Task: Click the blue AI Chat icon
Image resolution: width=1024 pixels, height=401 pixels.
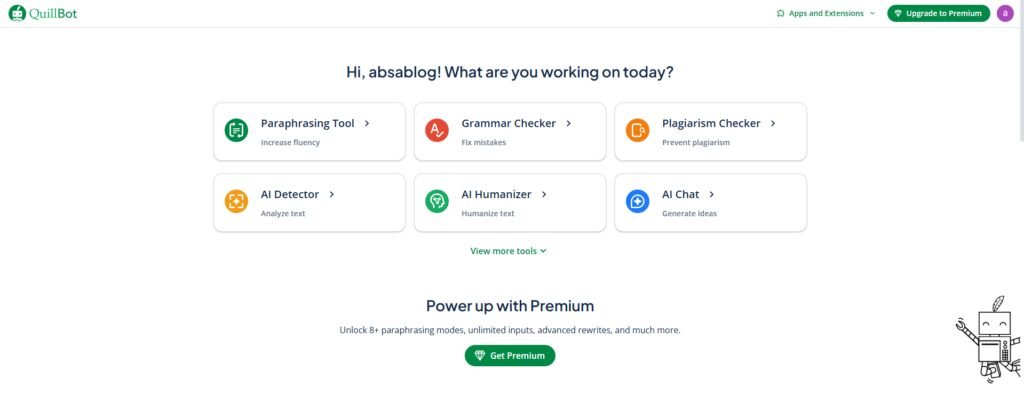Action: point(637,201)
